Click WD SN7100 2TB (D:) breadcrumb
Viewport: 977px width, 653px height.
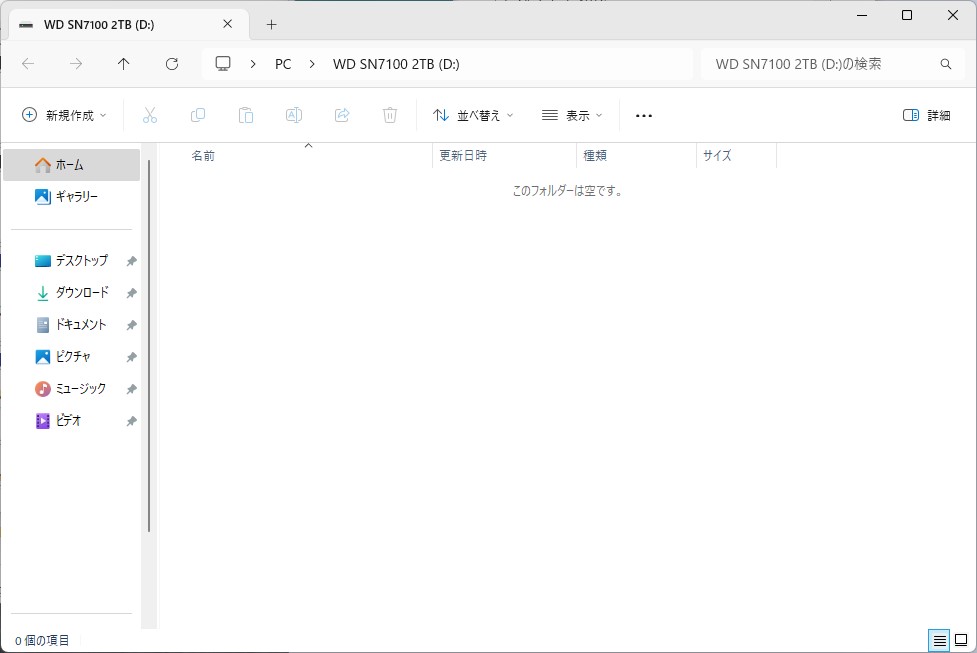396,64
